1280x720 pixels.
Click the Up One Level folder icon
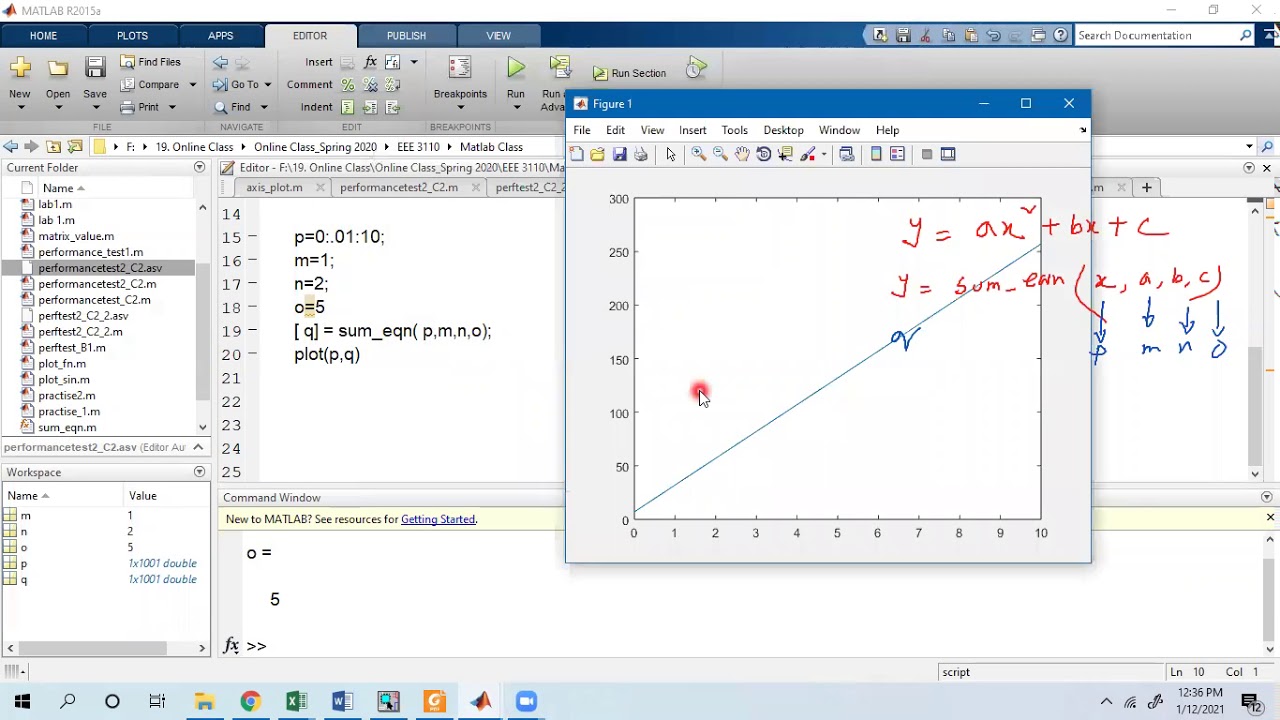(54, 146)
